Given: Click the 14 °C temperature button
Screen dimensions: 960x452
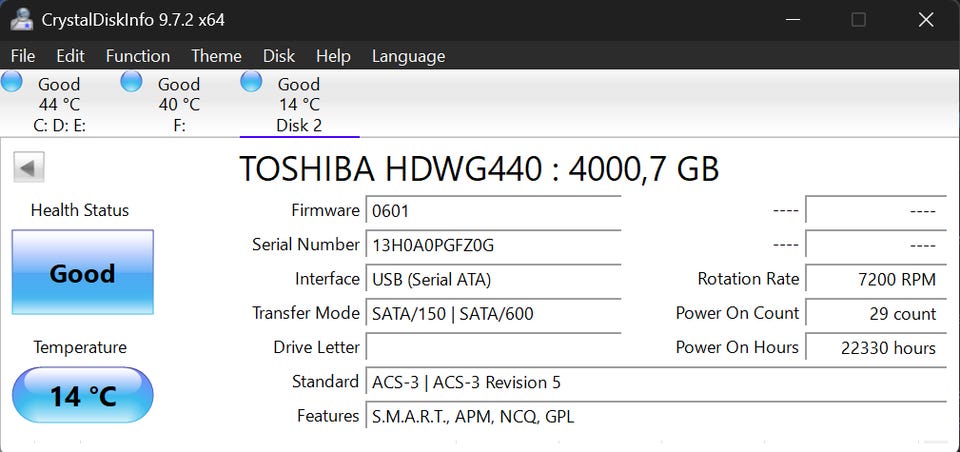Looking at the screenshot, I should pos(82,395).
